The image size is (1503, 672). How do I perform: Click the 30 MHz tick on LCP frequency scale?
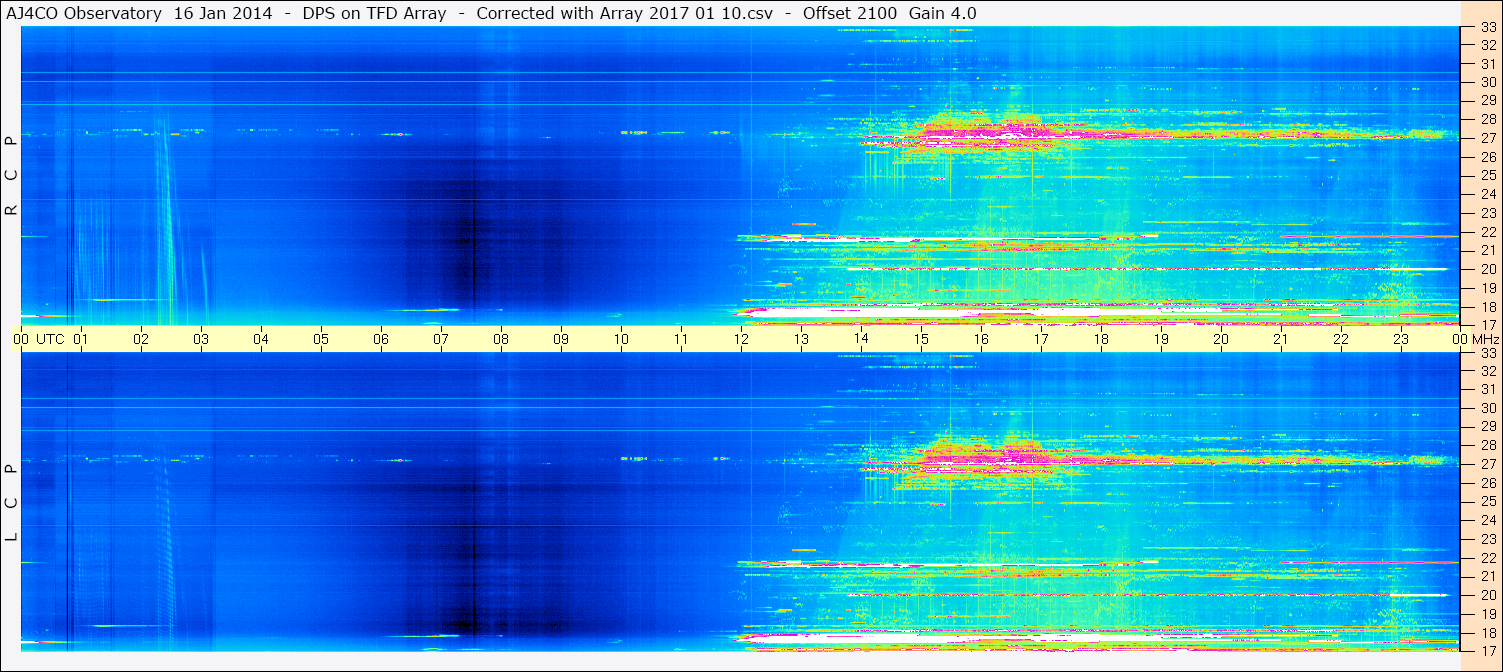tap(1487, 408)
